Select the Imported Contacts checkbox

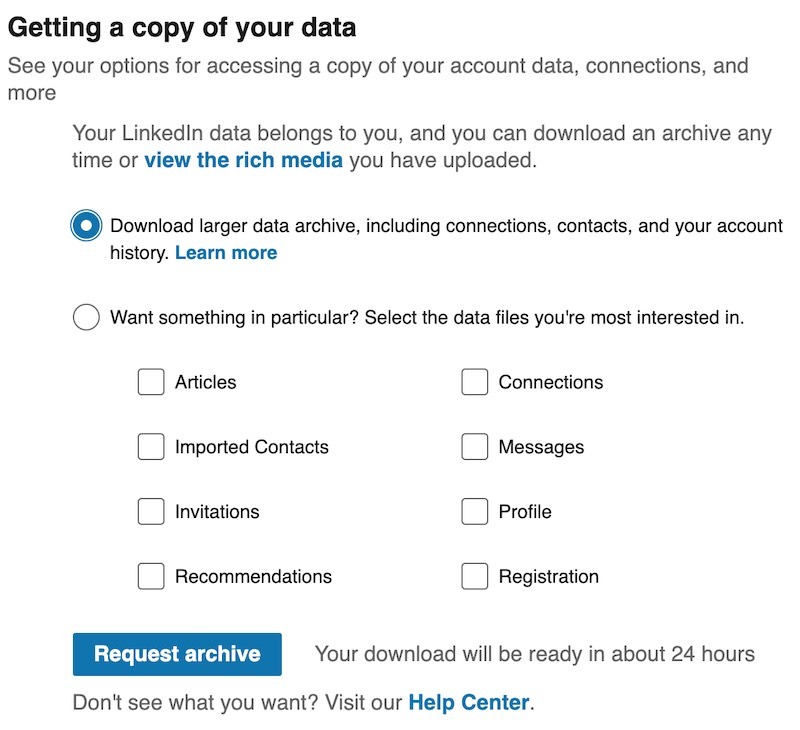click(x=150, y=447)
